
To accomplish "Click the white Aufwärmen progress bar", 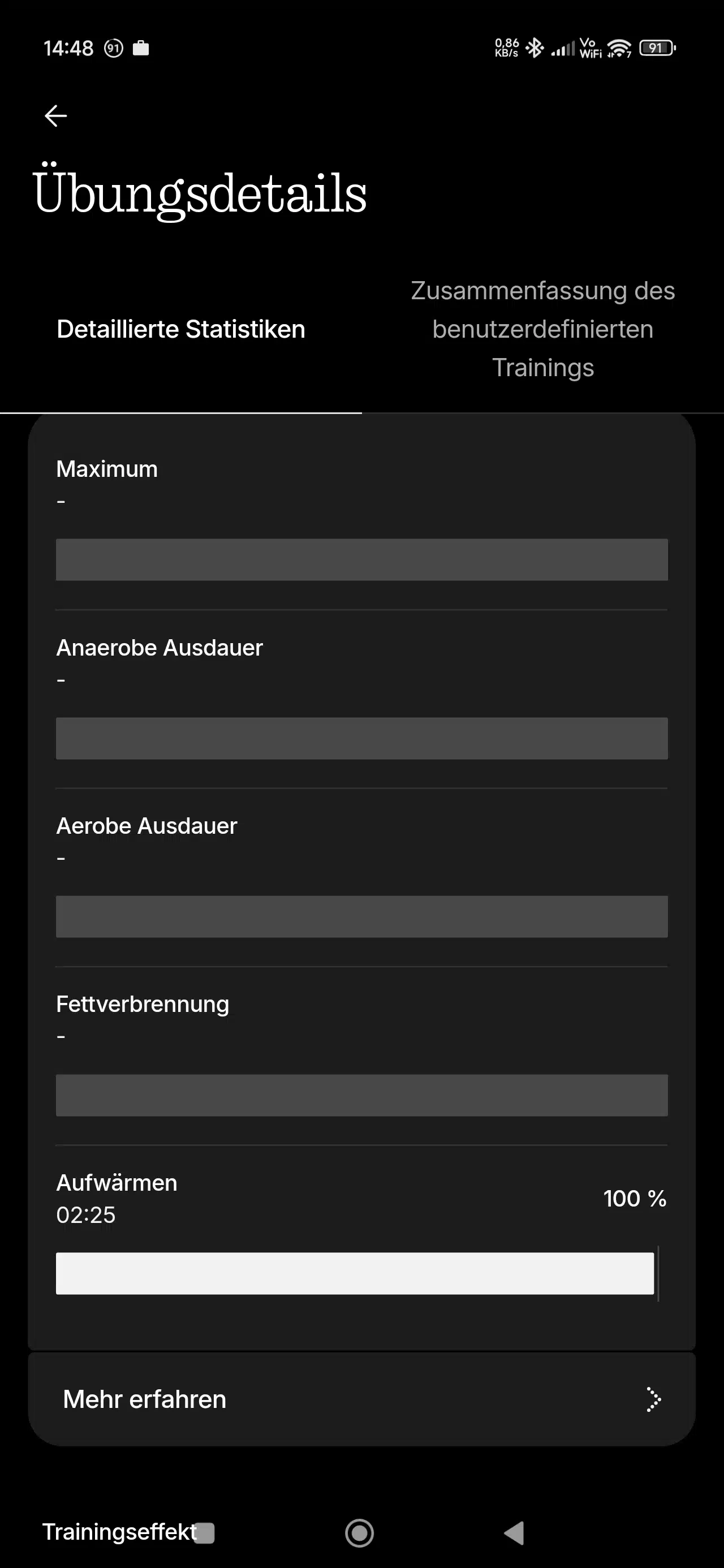I will click(355, 1273).
